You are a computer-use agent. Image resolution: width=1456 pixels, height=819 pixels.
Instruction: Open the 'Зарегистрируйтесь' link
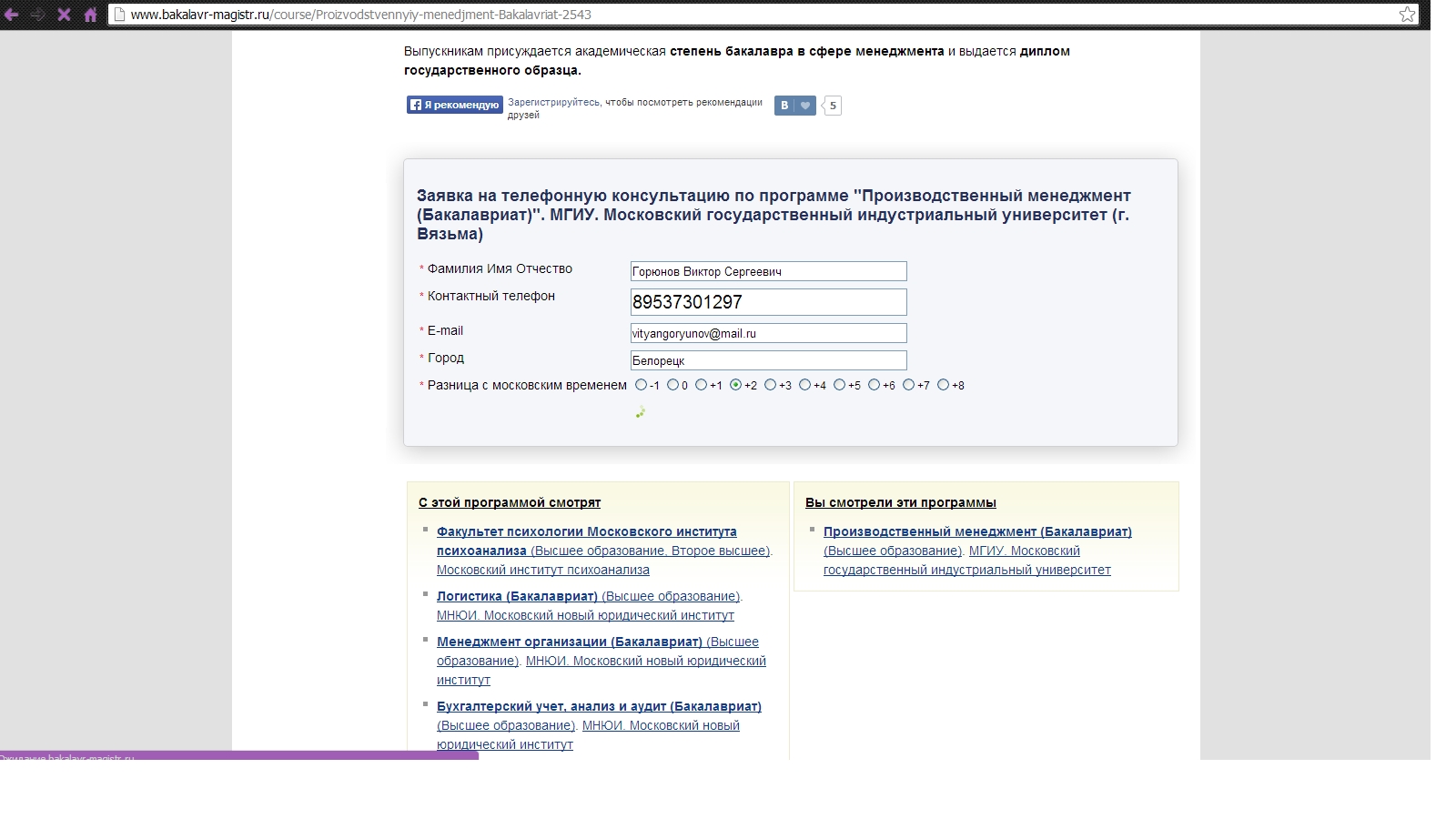pos(553,102)
